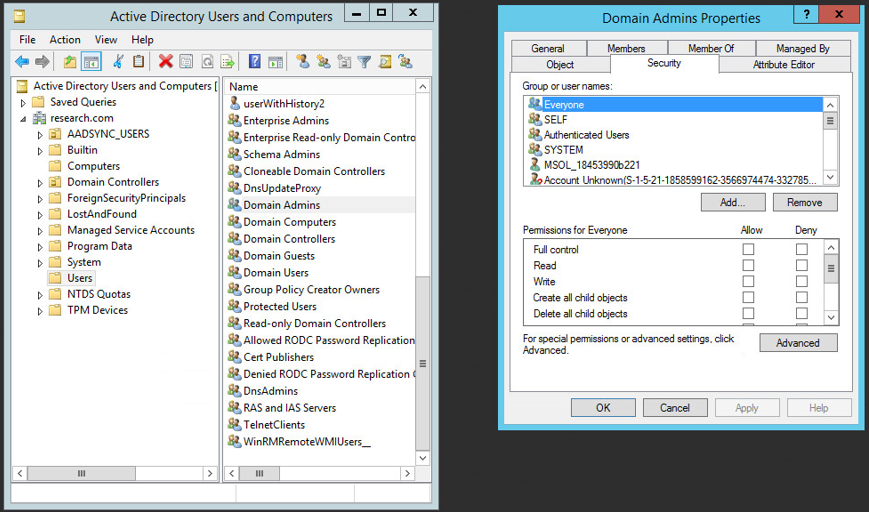The width and height of the screenshot is (869, 512).
Task: Create a new organizational unit via icon
Action: tap(344, 62)
